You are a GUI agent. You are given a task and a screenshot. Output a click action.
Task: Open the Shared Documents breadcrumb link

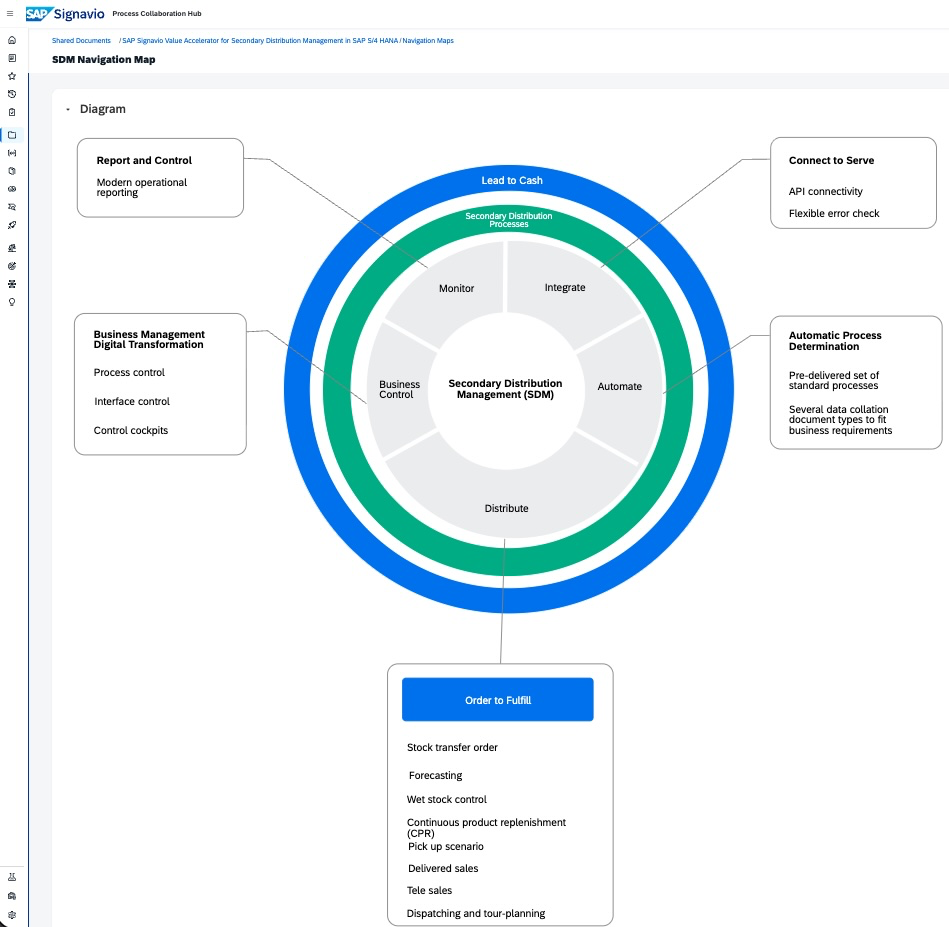(x=81, y=41)
